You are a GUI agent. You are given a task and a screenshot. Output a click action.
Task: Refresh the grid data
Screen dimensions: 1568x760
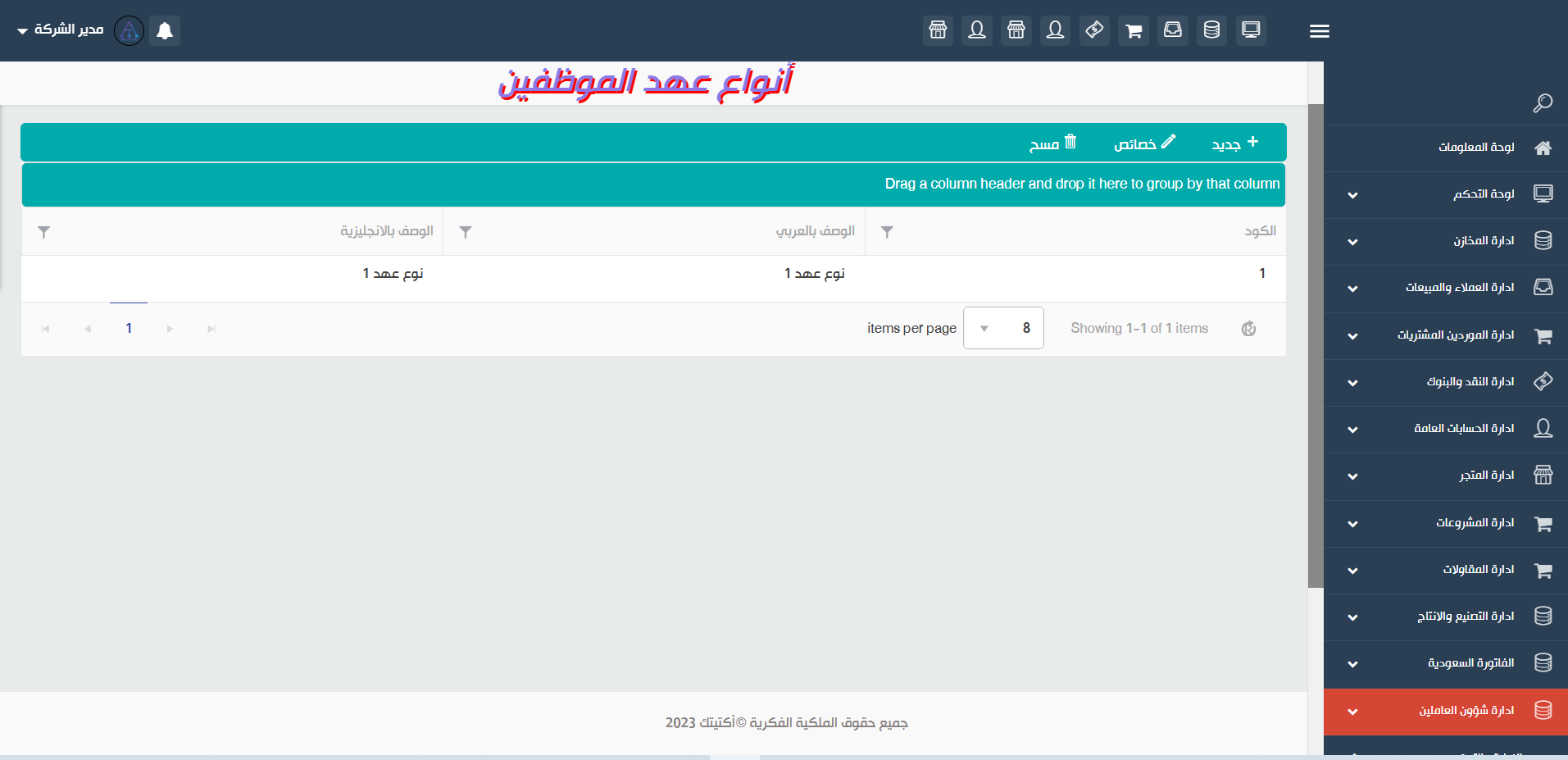tap(1248, 329)
